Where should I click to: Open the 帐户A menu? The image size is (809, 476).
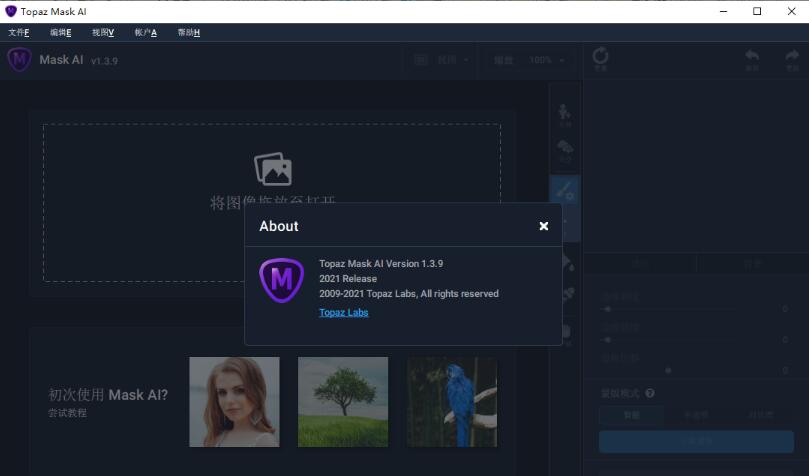pos(145,32)
